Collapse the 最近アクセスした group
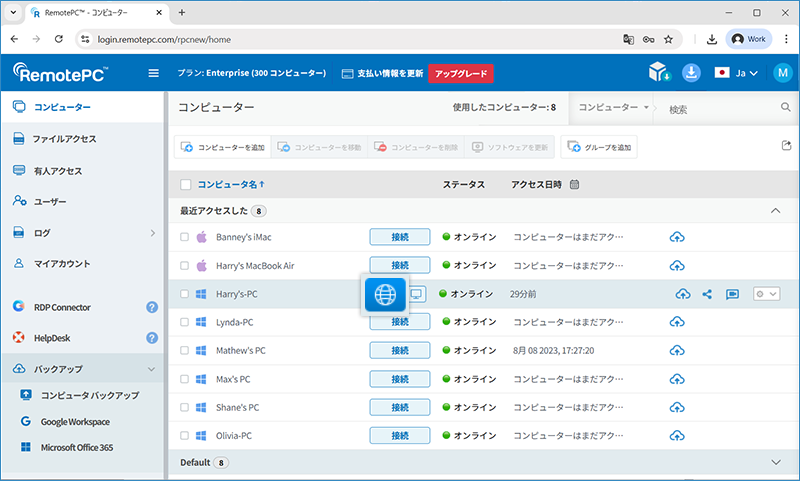 coord(776,211)
